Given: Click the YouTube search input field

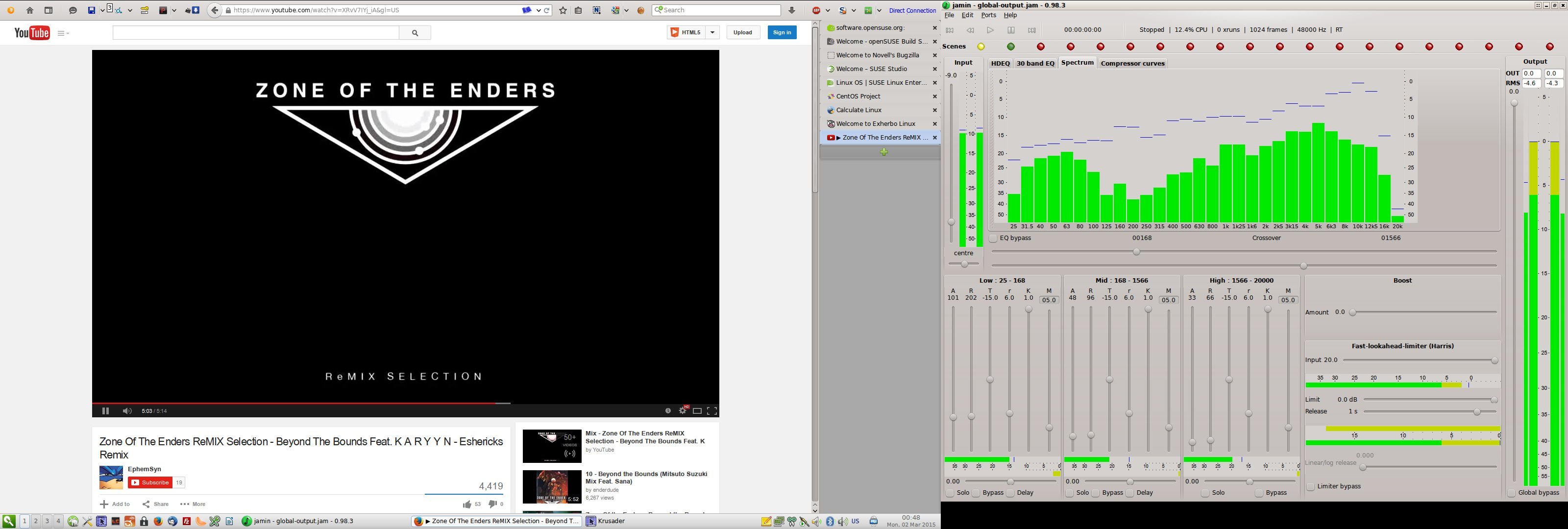Looking at the screenshot, I should point(256,33).
